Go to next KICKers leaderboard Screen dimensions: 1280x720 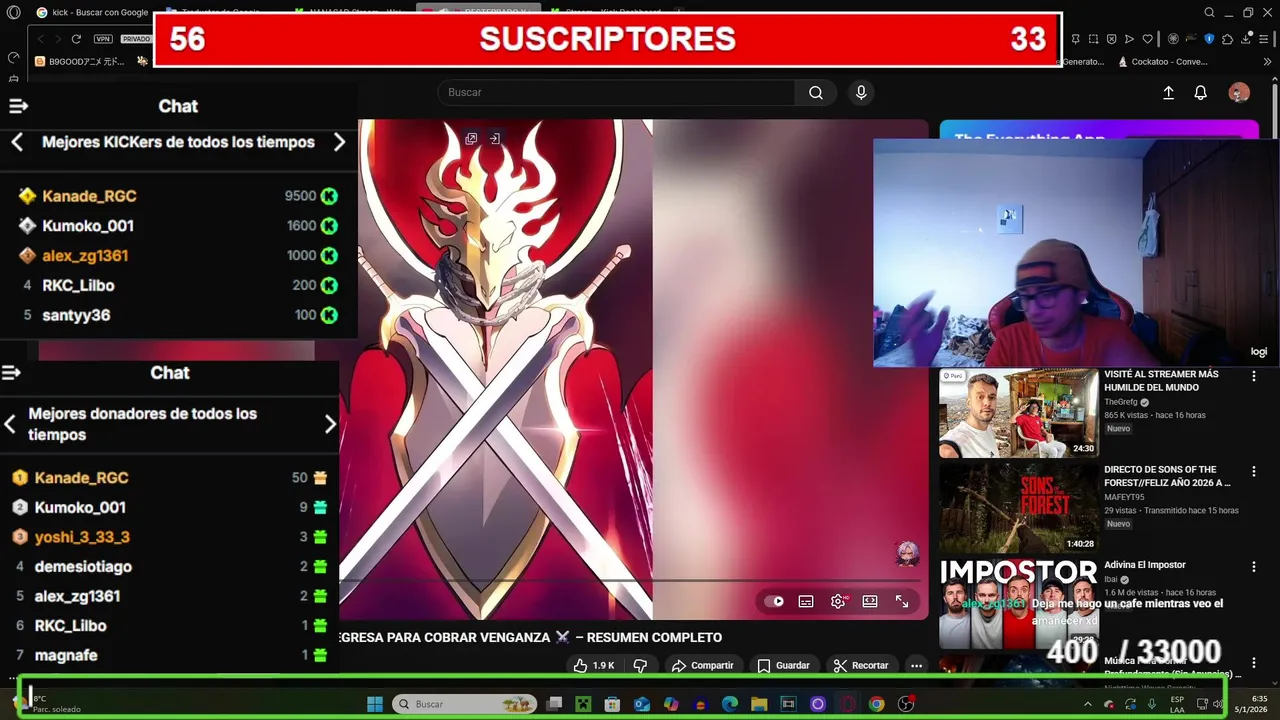pos(339,142)
